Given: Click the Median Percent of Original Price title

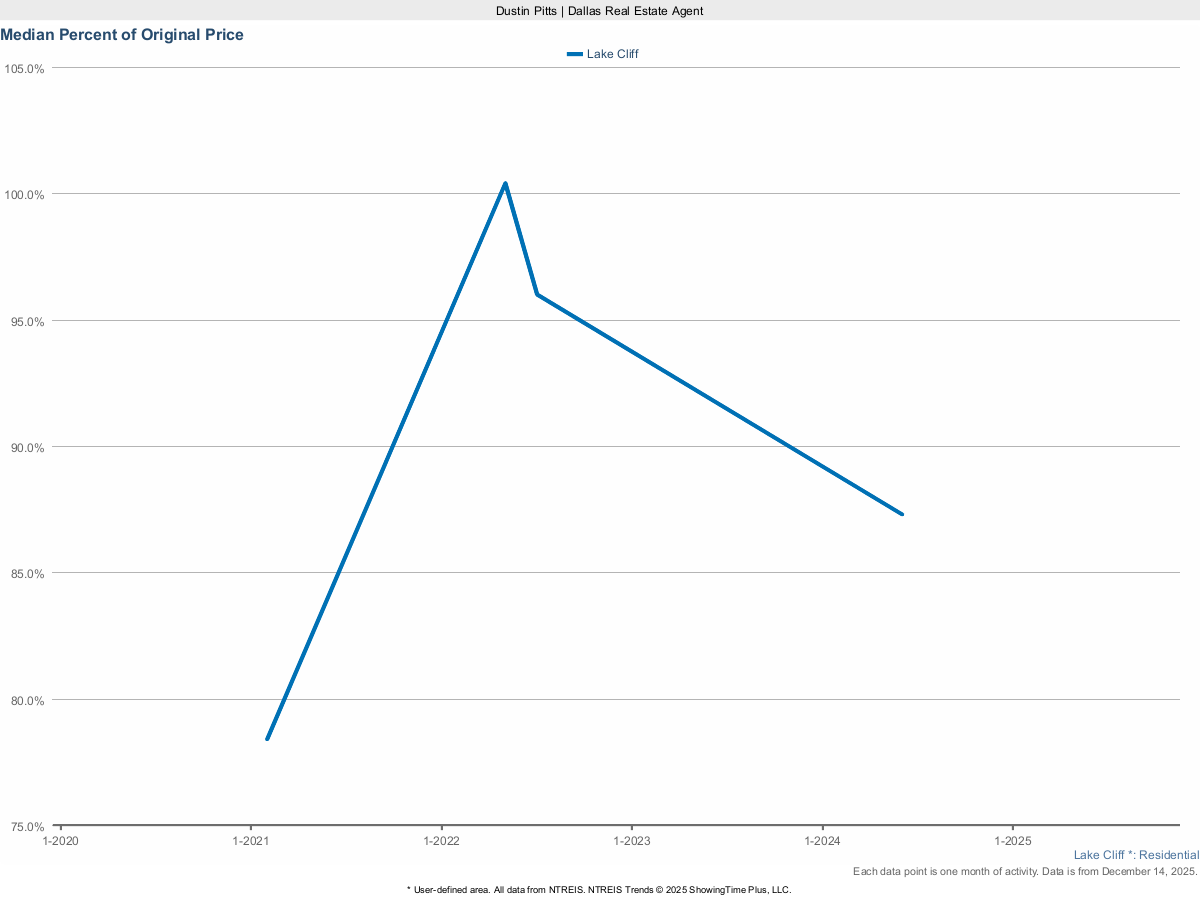Looking at the screenshot, I should [122, 35].
